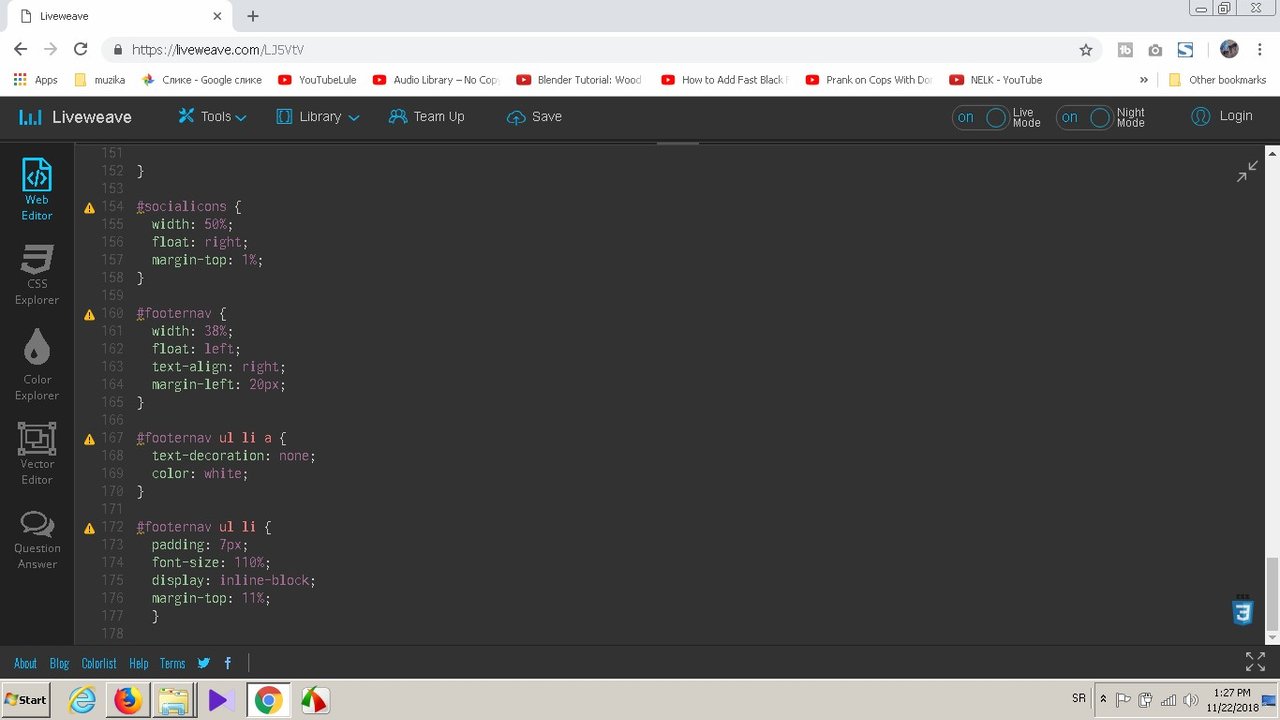The width and height of the screenshot is (1280, 720).
Task: Click the Save menu item
Action: point(534,117)
